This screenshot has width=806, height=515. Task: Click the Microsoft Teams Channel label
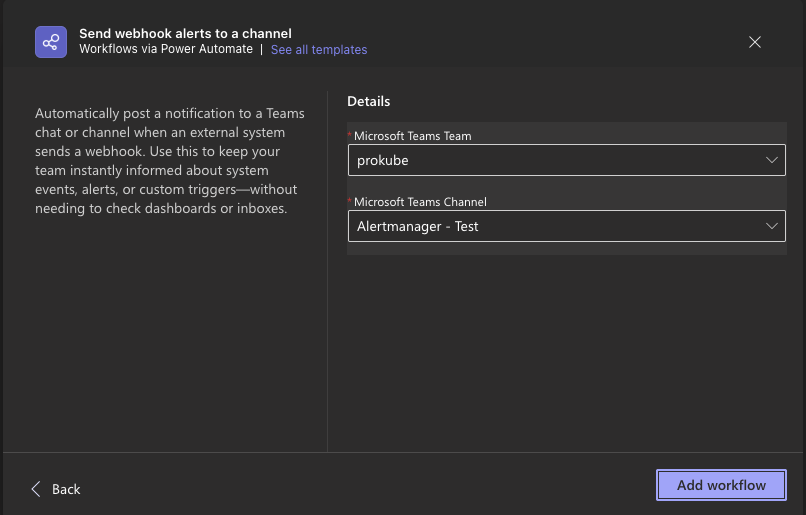pos(420,202)
